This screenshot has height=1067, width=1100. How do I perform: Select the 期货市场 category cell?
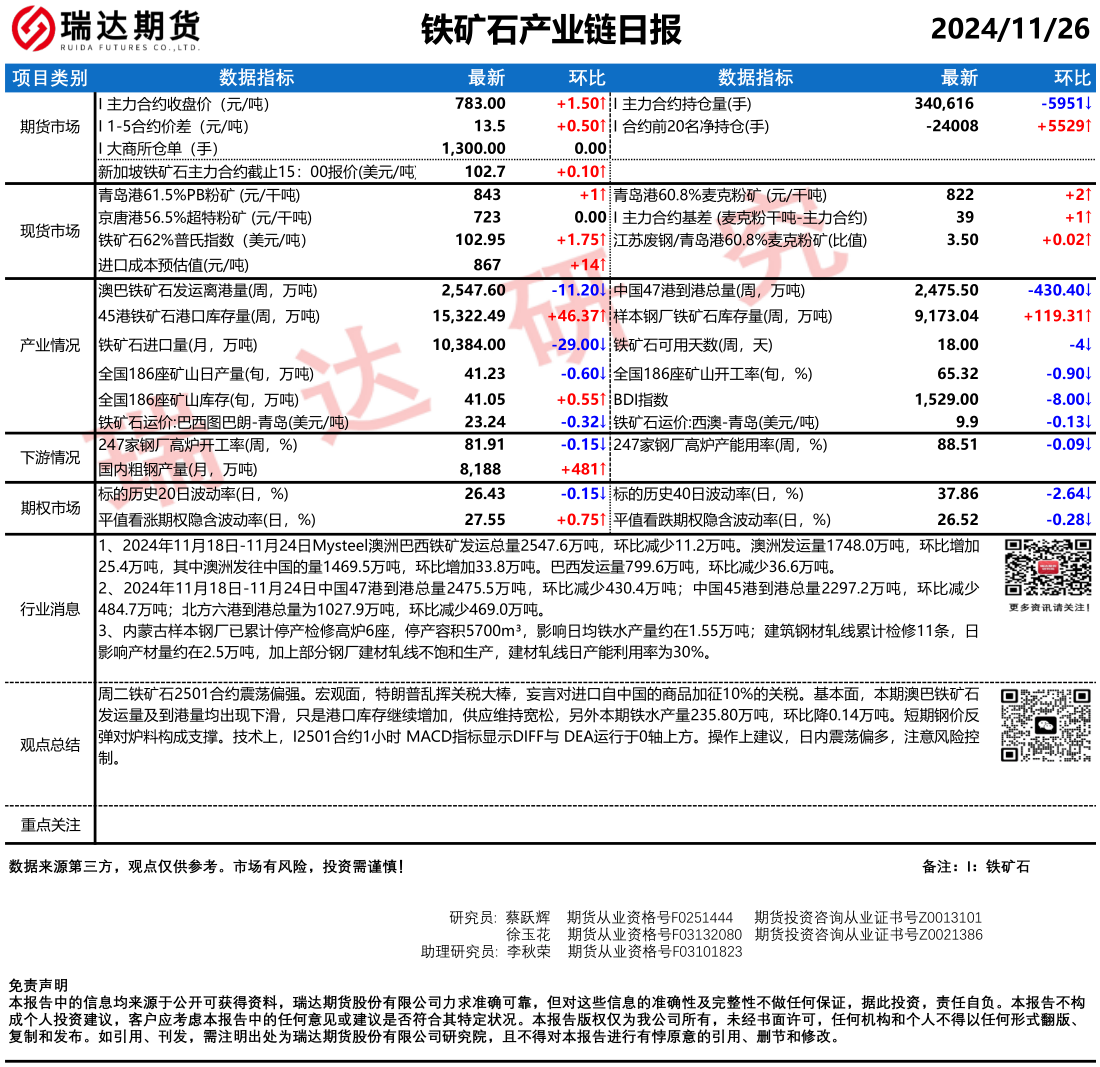point(50,127)
